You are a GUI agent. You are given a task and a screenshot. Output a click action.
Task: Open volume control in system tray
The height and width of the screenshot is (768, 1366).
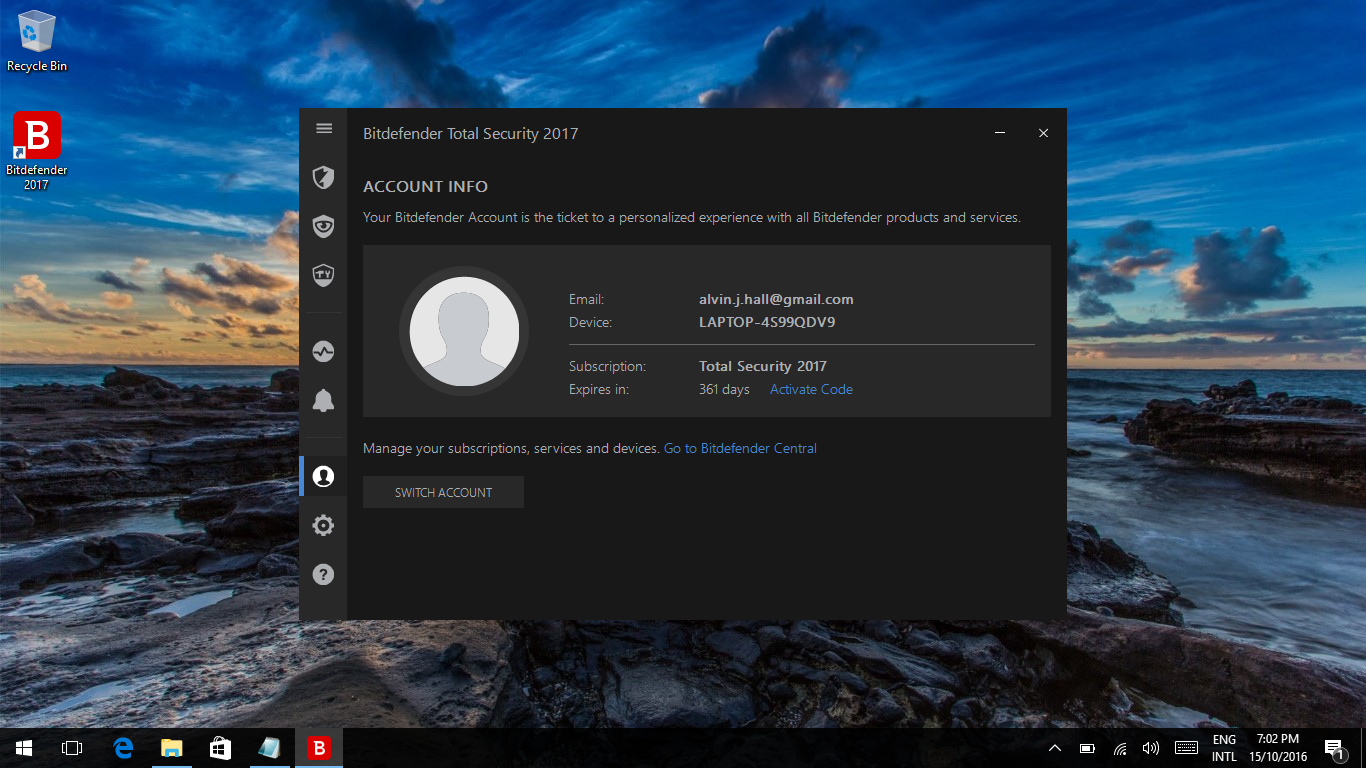[1150, 748]
